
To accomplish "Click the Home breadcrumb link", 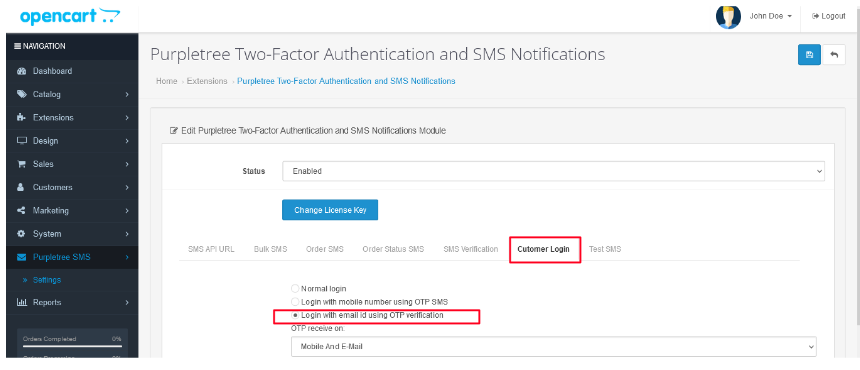I will (x=166, y=81).
